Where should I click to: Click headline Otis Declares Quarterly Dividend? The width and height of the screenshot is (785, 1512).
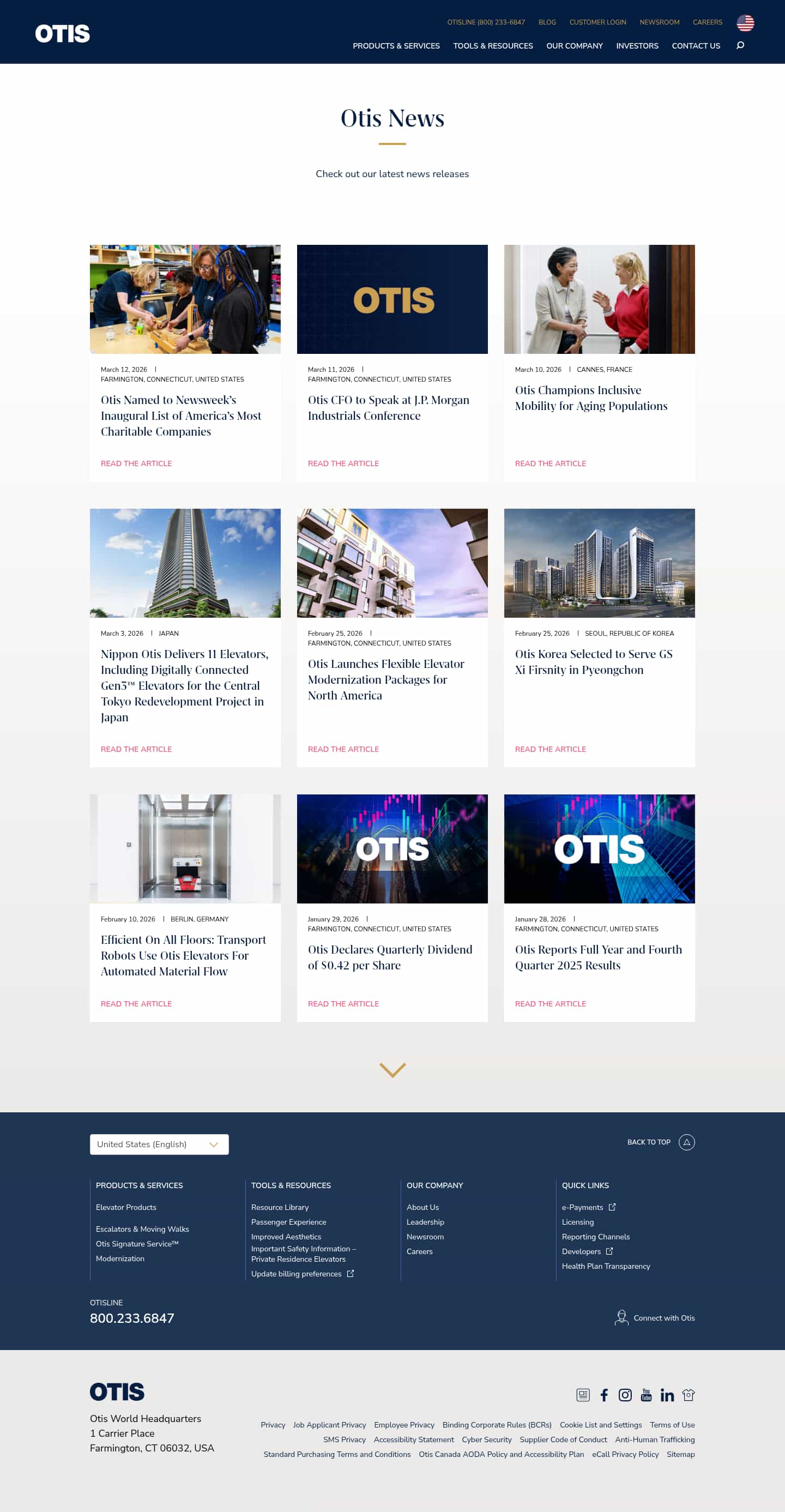(390, 957)
